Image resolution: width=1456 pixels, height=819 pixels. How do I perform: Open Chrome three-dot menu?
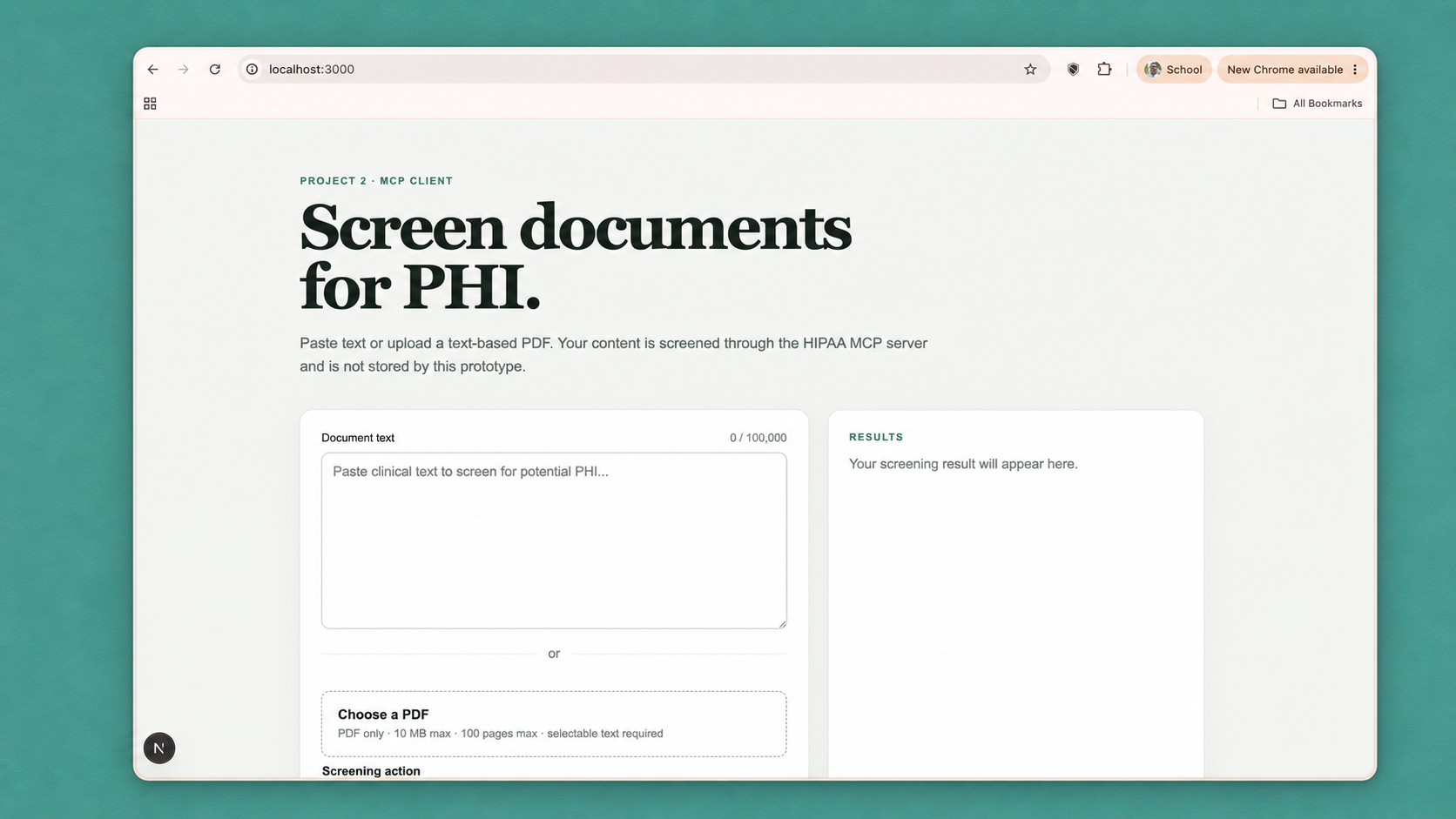coord(1355,70)
